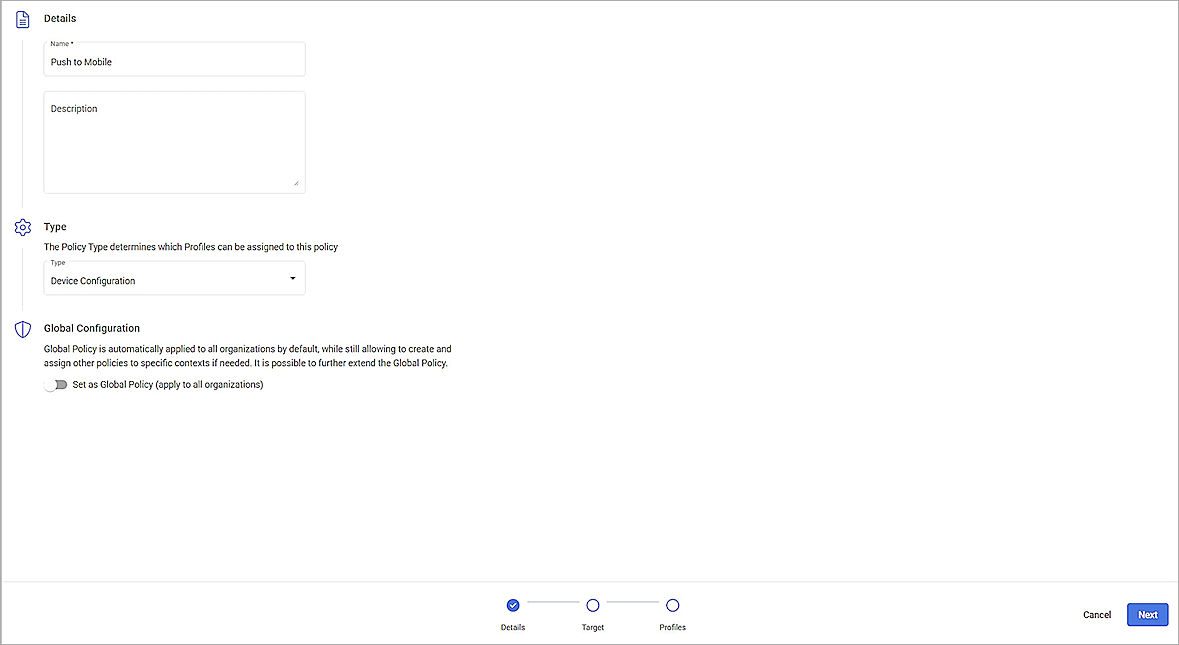The height and width of the screenshot is (645, 1179).
Task: Click inside the Description text area
Action: (x=174, y=140)
